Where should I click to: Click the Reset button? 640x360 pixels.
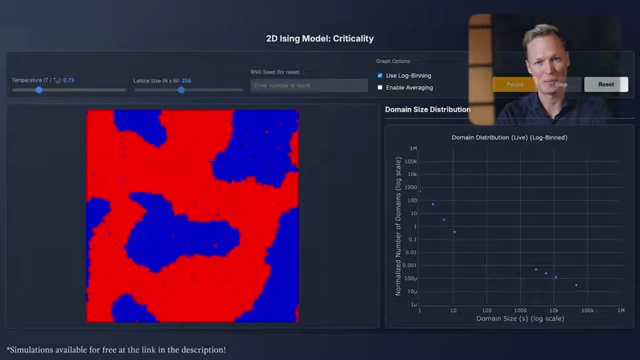[x=606, y=84]
